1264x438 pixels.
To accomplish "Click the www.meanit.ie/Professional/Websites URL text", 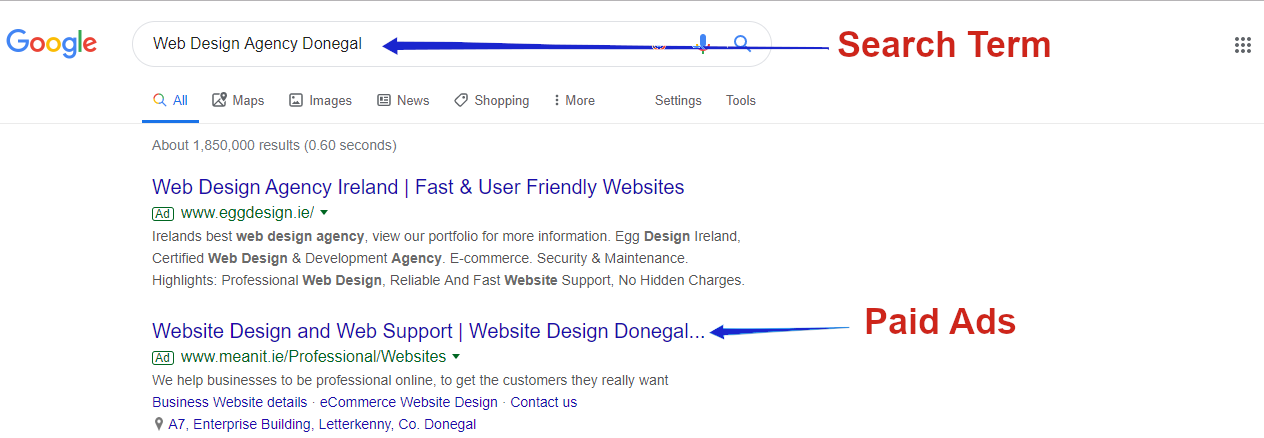I will point(314,356).
